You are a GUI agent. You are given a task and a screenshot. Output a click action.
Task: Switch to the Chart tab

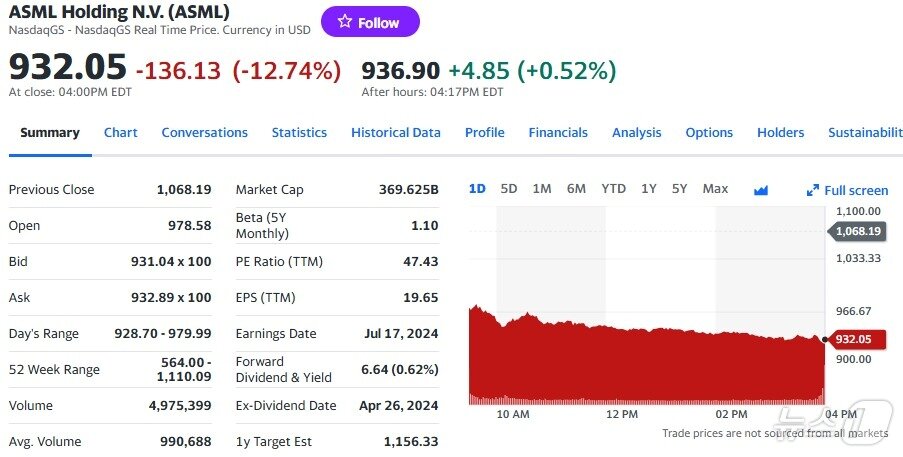click(121, 133)
